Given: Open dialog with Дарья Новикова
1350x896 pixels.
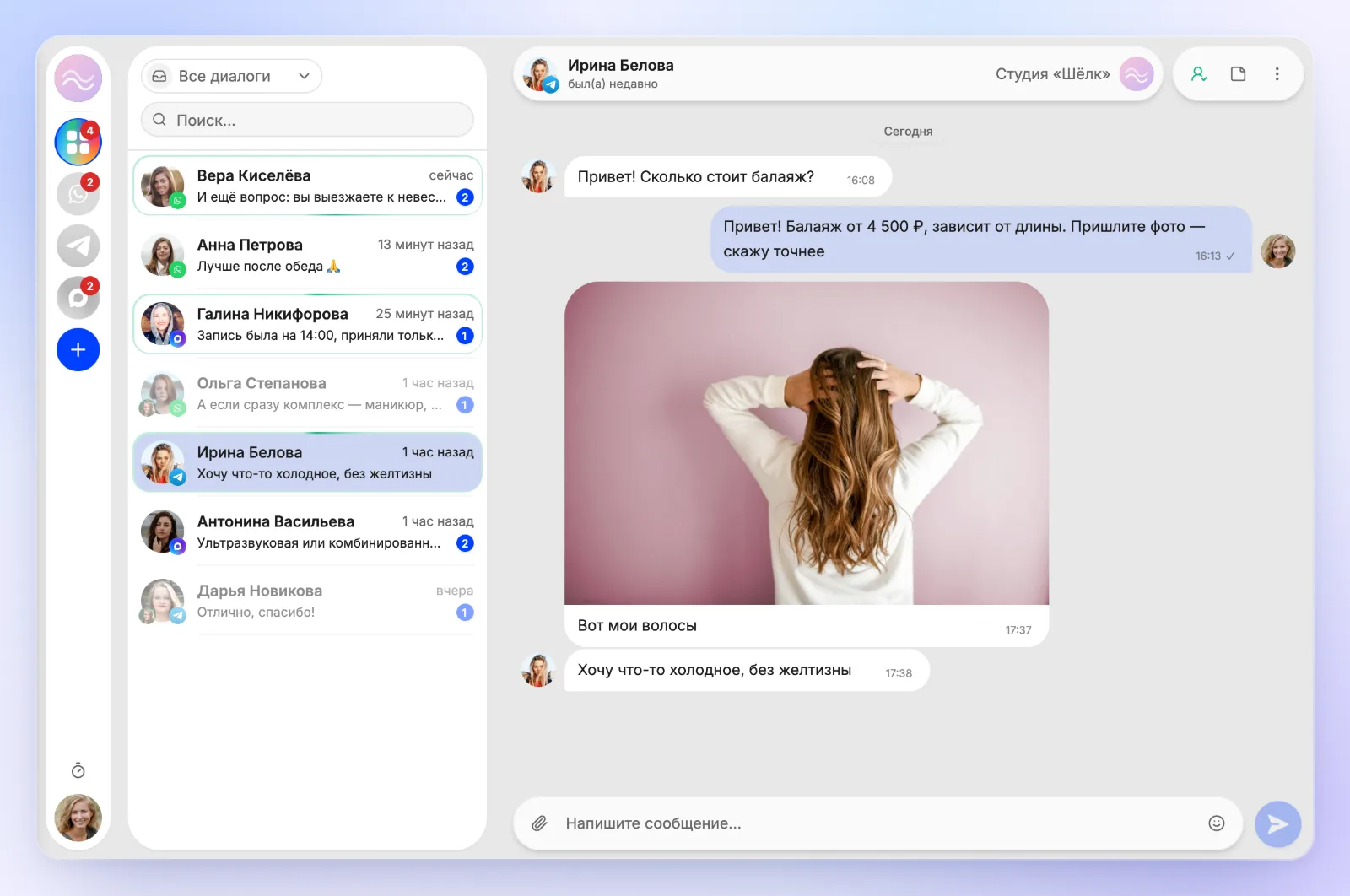Looking at the screenshot, I should pyautogui.click(x=307, y=601).
